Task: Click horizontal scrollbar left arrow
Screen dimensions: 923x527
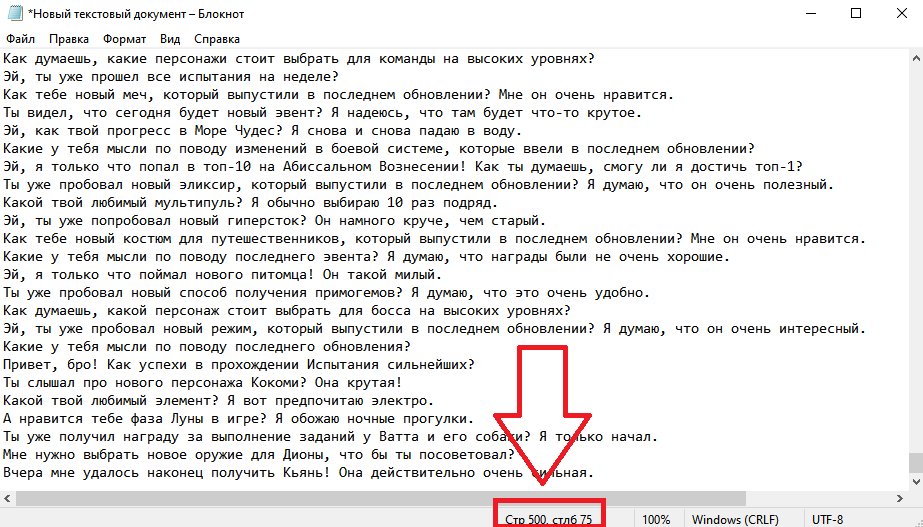Action: point(7,498)
